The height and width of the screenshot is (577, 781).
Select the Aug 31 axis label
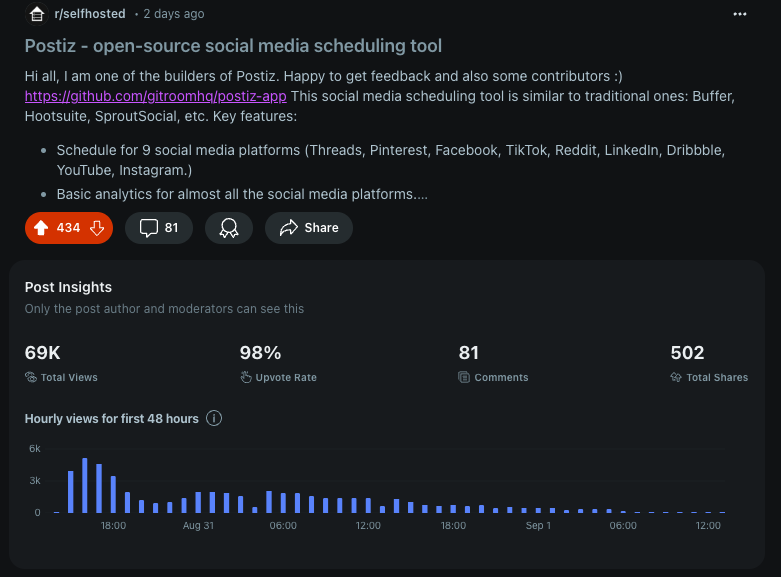click(198, 525)
